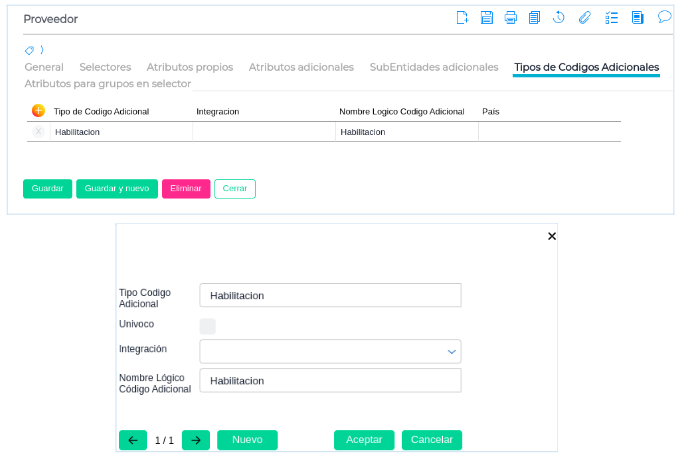683x457 pixels.
Task: Click the paperclip attachments icon
Action: point(585,18)
